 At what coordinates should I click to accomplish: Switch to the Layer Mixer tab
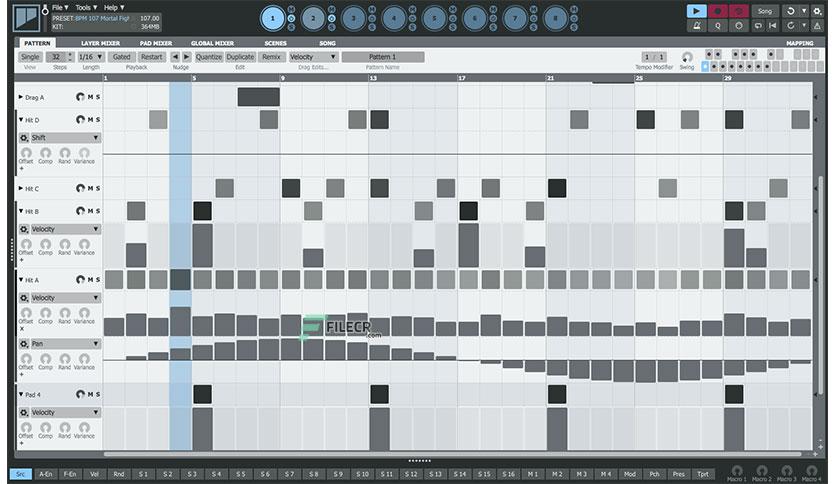tap(100, 43)
